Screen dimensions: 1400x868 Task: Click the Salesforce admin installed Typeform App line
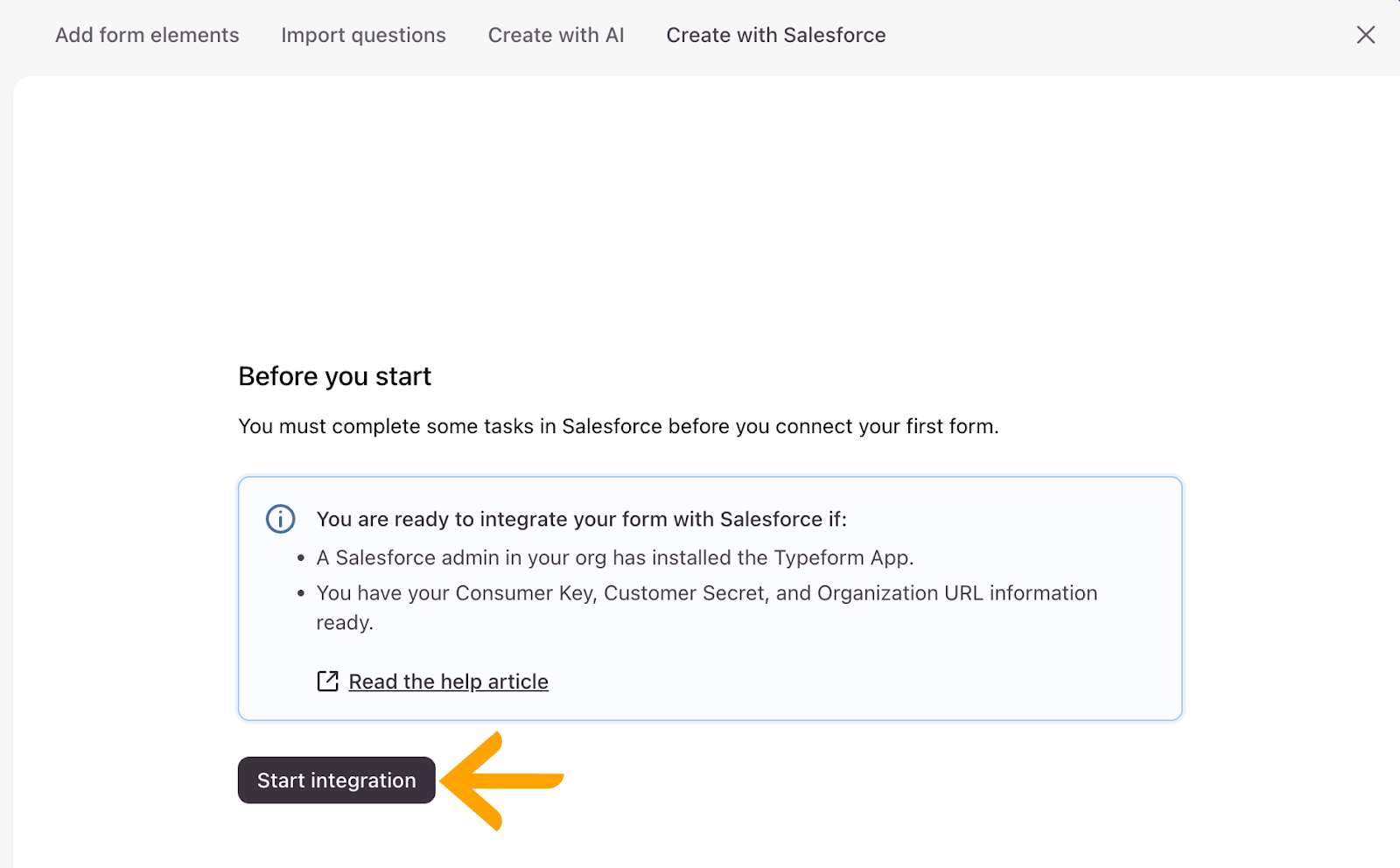pos(614,558)
